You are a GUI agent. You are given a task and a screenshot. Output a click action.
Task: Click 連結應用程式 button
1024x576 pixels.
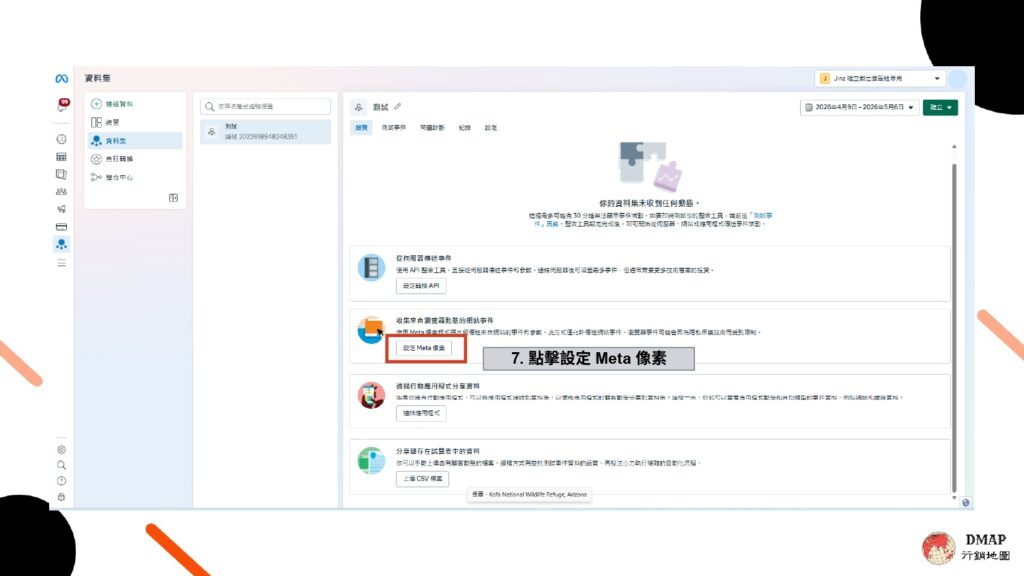[x=421, y=413]
